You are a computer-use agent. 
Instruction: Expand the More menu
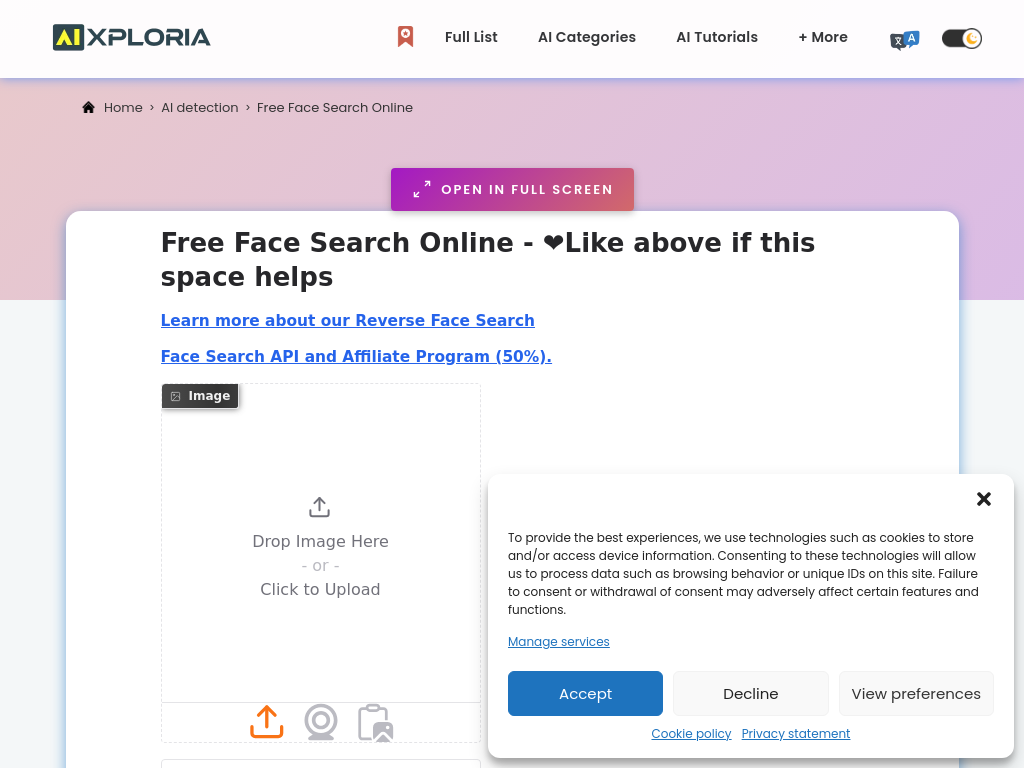tap(823, 37)
